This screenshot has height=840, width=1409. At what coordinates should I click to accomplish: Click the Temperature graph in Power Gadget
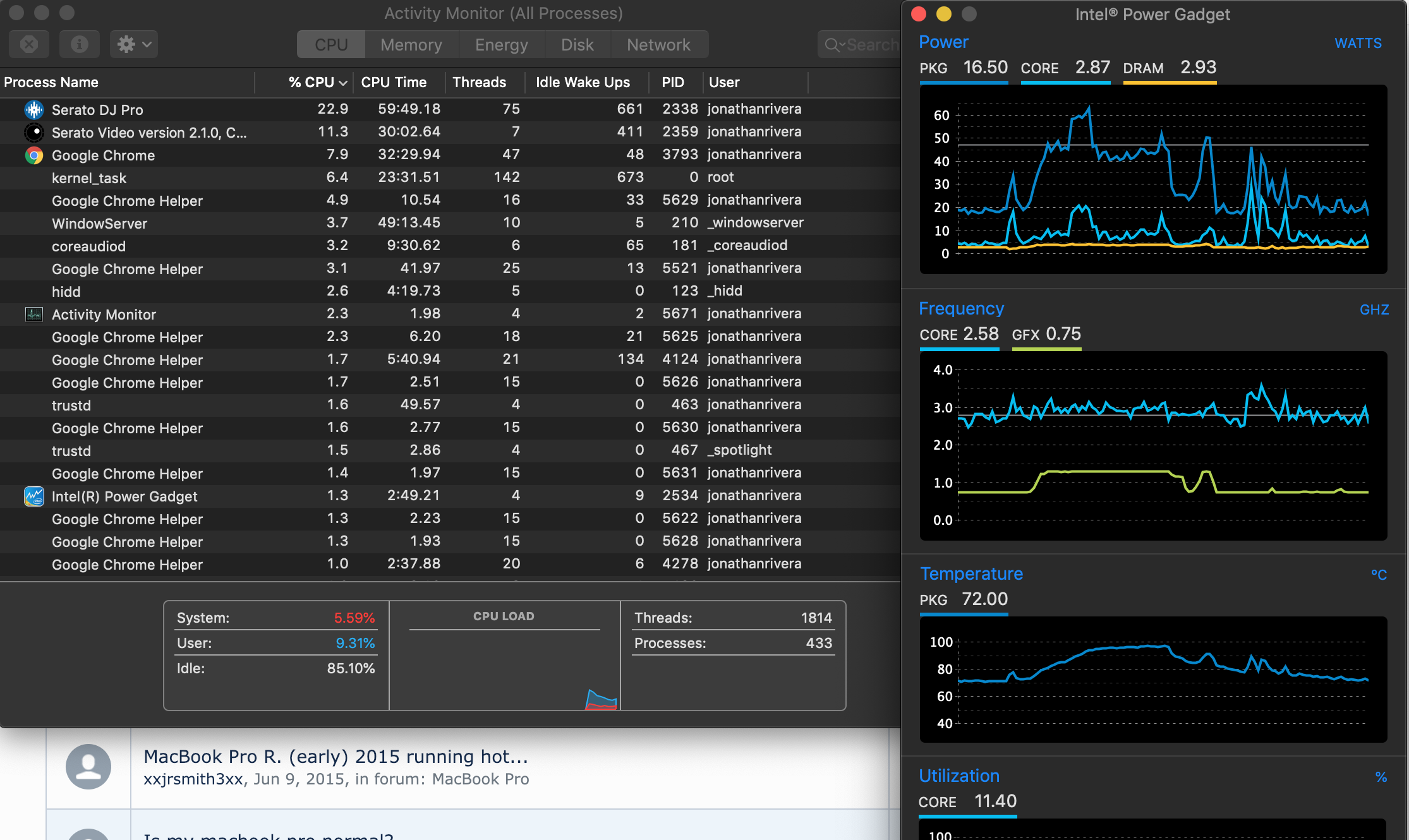click(1153, 680)
